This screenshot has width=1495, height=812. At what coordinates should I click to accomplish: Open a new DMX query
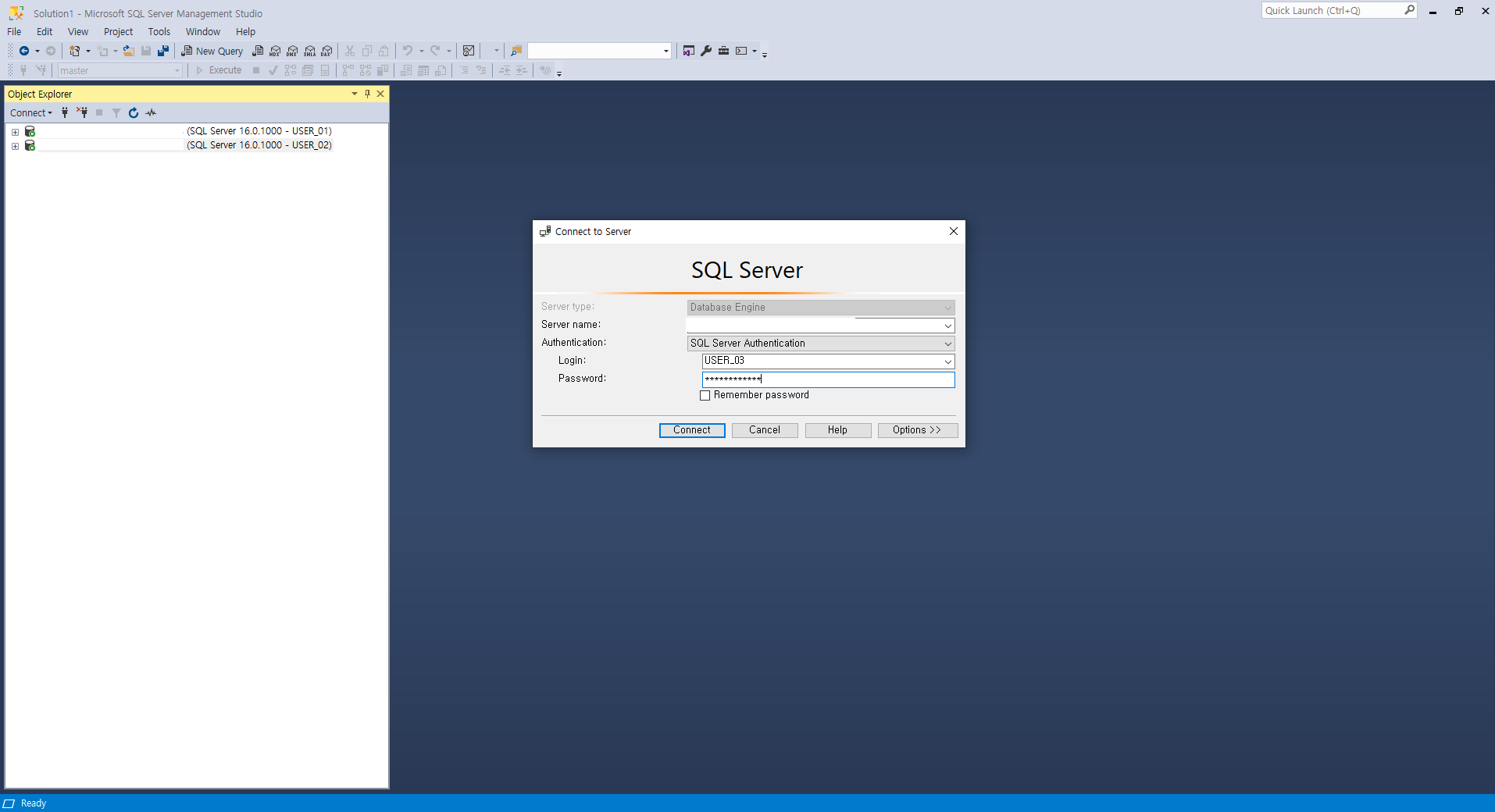click(292, 51)
